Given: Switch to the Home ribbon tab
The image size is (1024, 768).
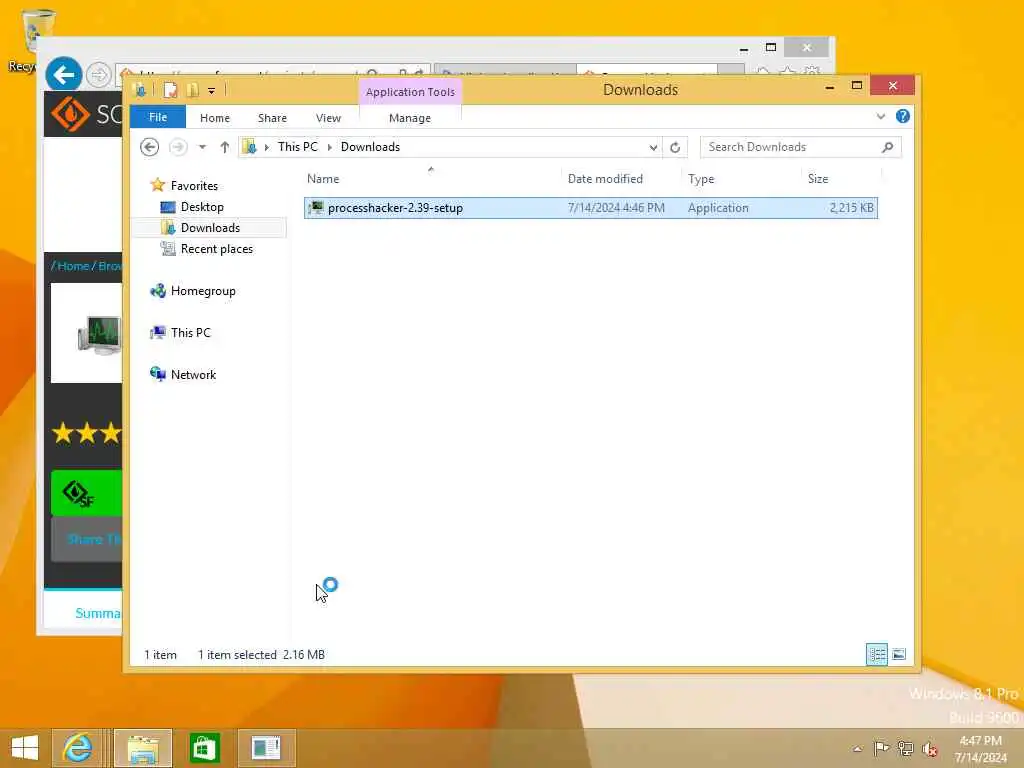Looking at the screenshot, I should [215, 118].
